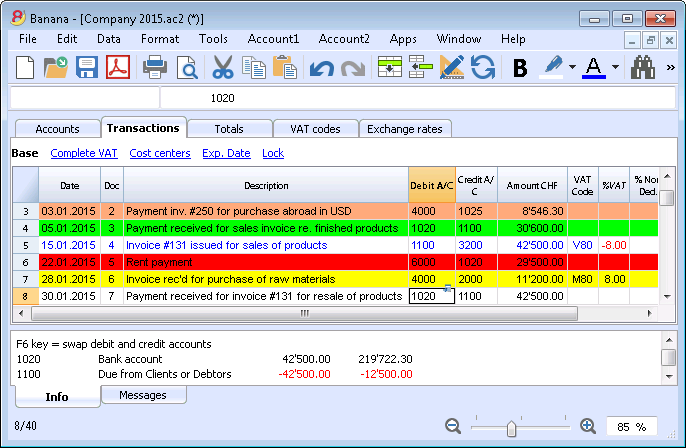Click the V80 VAT code cell
The height and width of the screenshot is (448, 686).
point(583,245)
